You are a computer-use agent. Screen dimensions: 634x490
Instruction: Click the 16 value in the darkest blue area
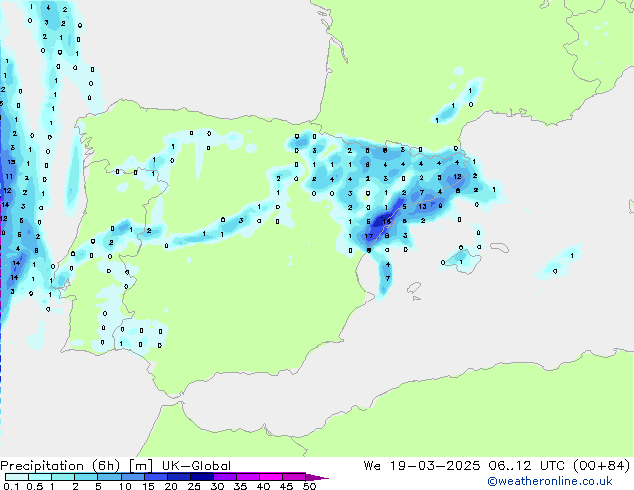click(387, 221)
